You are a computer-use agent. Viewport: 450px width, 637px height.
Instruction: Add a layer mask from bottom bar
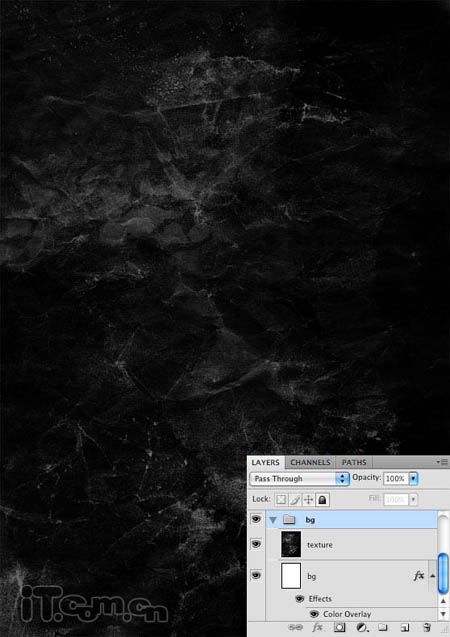coord(340,627)
